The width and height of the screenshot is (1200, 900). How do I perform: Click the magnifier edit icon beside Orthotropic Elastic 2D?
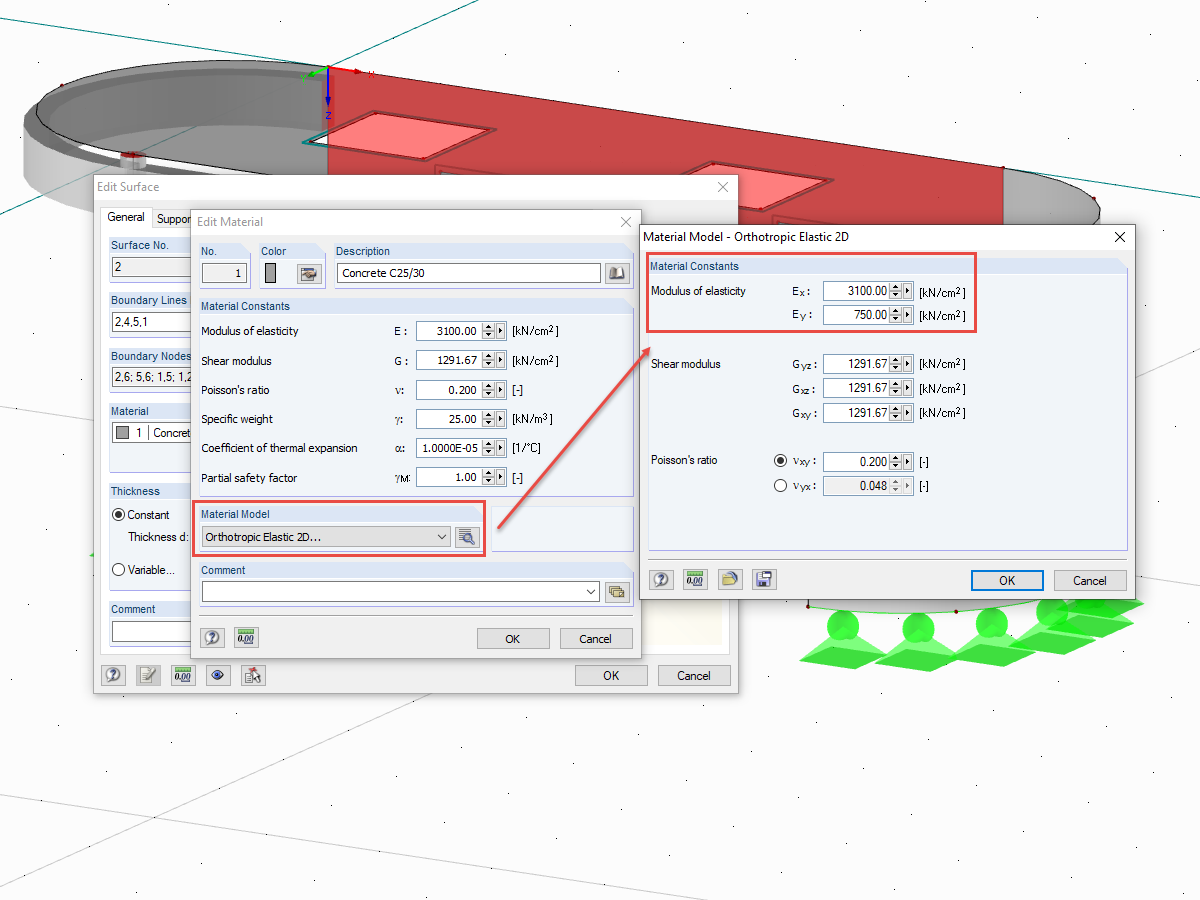[x=466, y=537]
